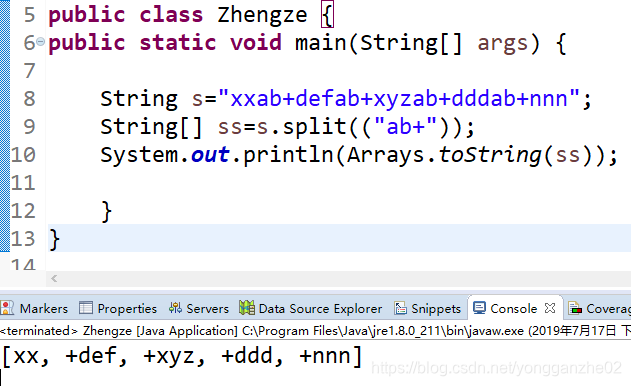Viewport: 631px width, 386px height.
Task: Click the static keyword on line 6
Action: click(177, 43)
